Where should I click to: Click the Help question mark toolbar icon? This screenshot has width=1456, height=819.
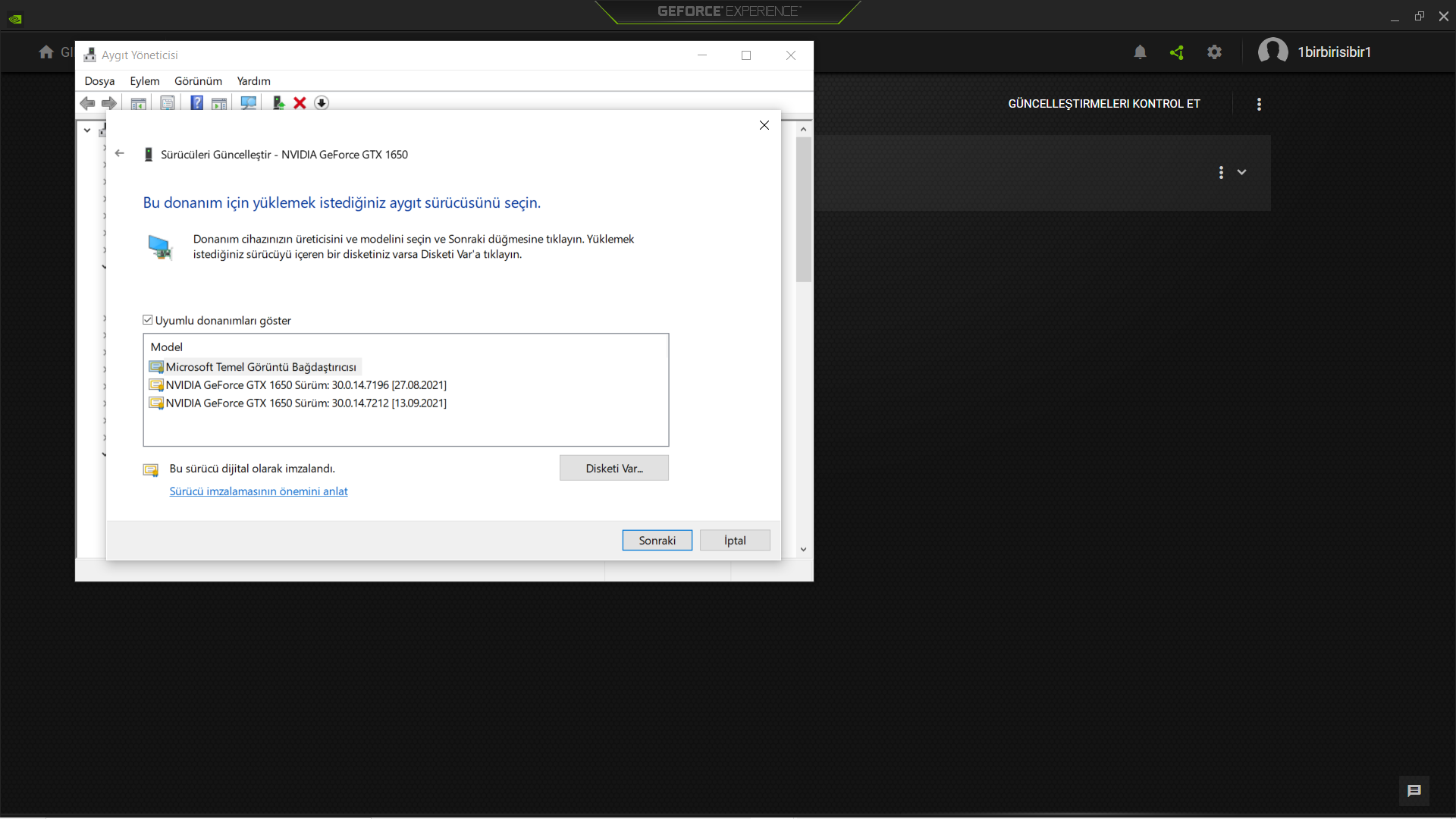click(x=196, y=103)
